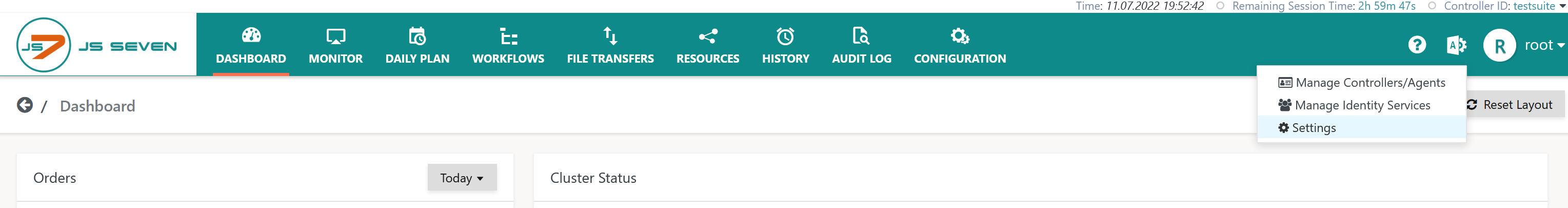Screen dimensions: 1568x208
Task: Select the Resources tab
Action: tap(708, 59)
